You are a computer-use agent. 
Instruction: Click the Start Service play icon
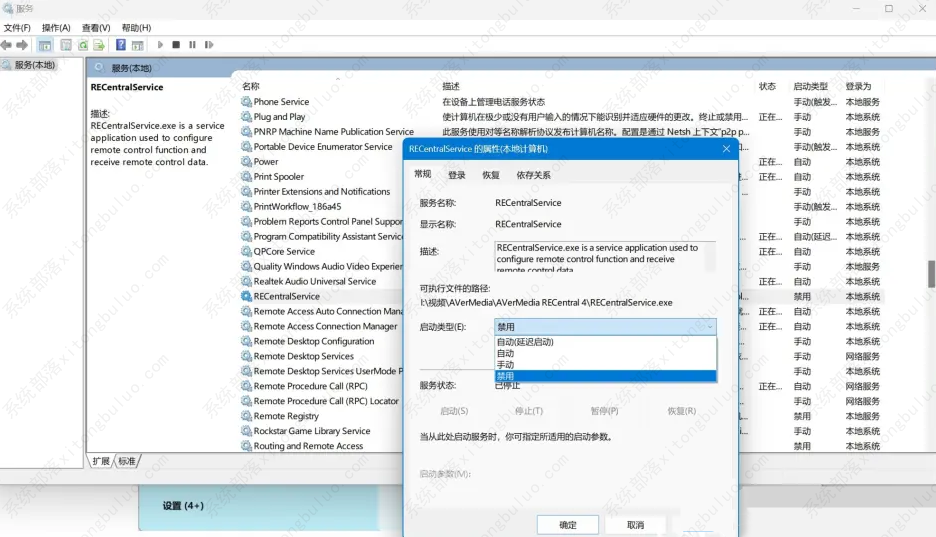click(x=160, y=45)
